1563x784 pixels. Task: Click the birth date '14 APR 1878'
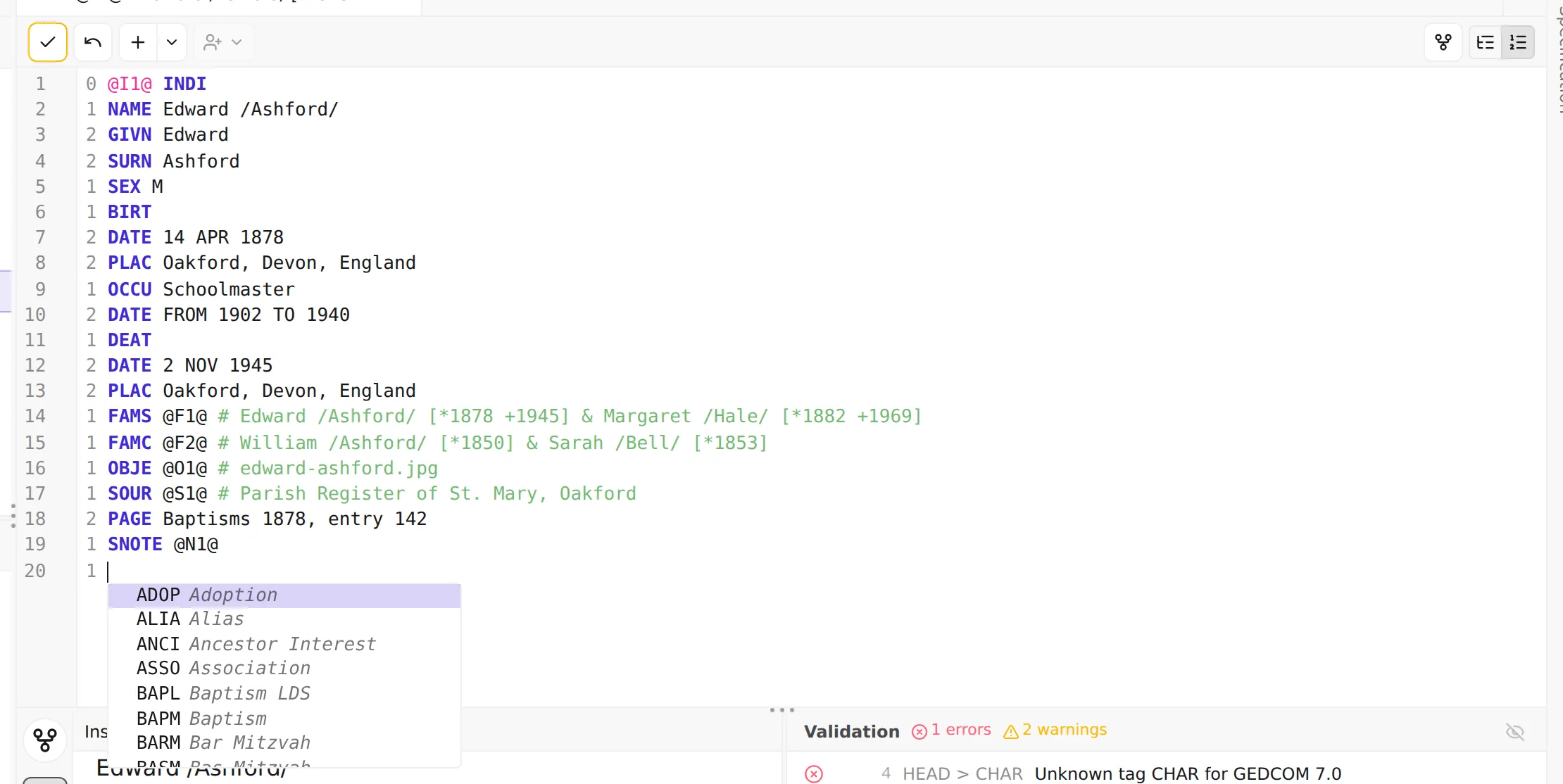point(223,238)
